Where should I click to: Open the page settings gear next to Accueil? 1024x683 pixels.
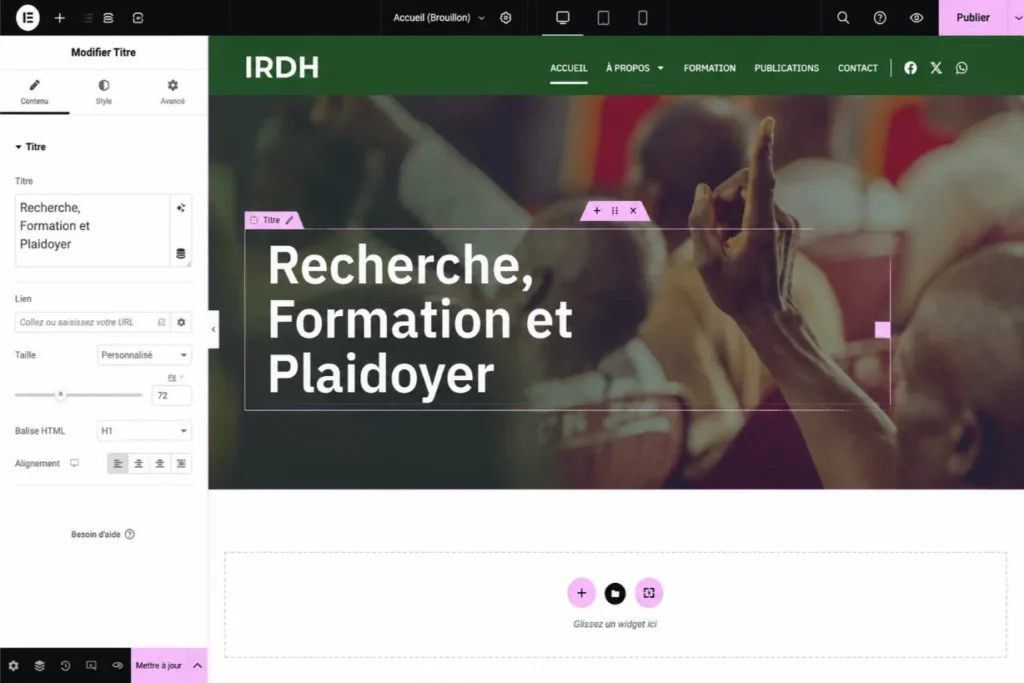(505, 18)
